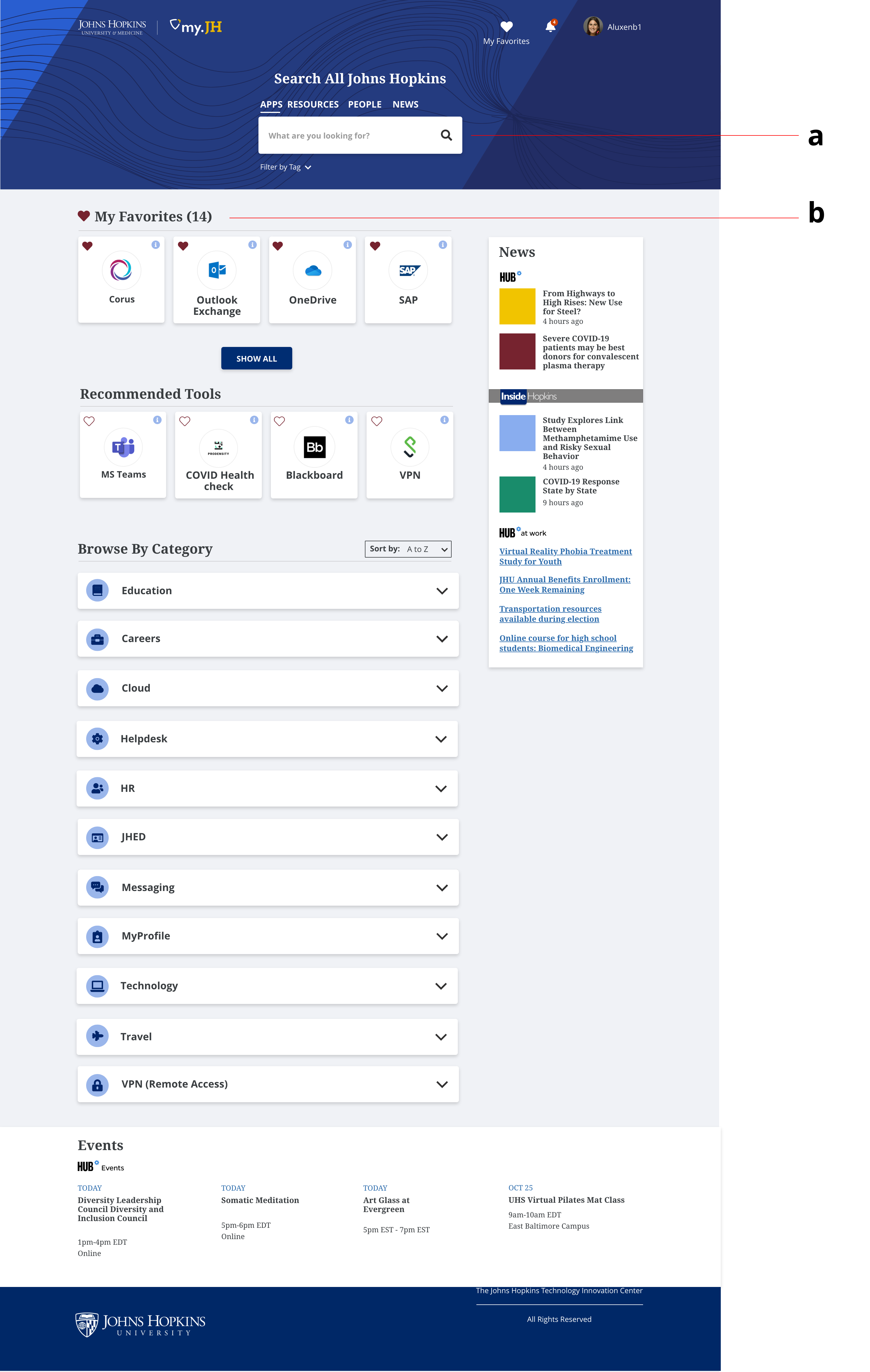Open the Aluxenb1 profile avatar
Viewport: 870px width, 1372px height.
pos(593,26)
